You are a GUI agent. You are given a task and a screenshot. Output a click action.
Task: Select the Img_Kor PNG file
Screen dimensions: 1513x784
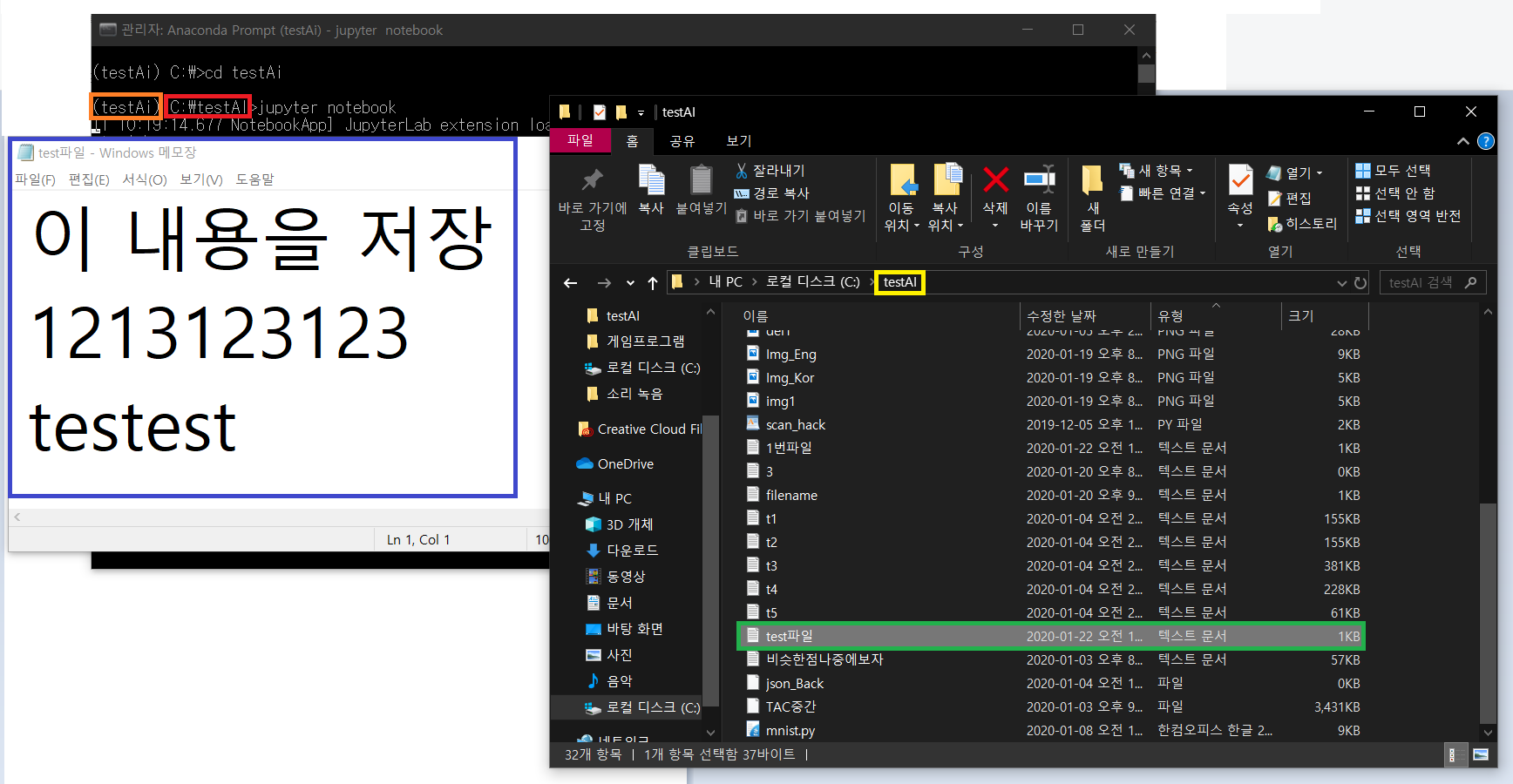pos(1051,377)
